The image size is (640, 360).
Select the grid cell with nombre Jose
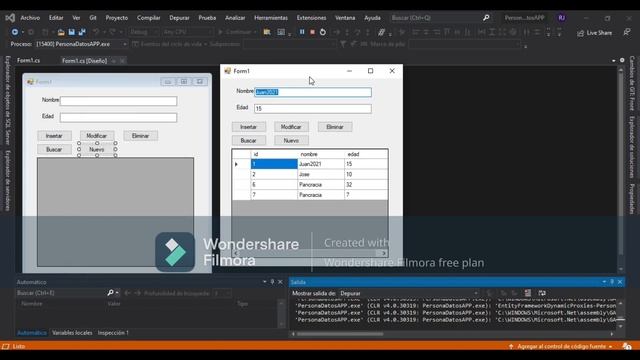click(321, 174)
